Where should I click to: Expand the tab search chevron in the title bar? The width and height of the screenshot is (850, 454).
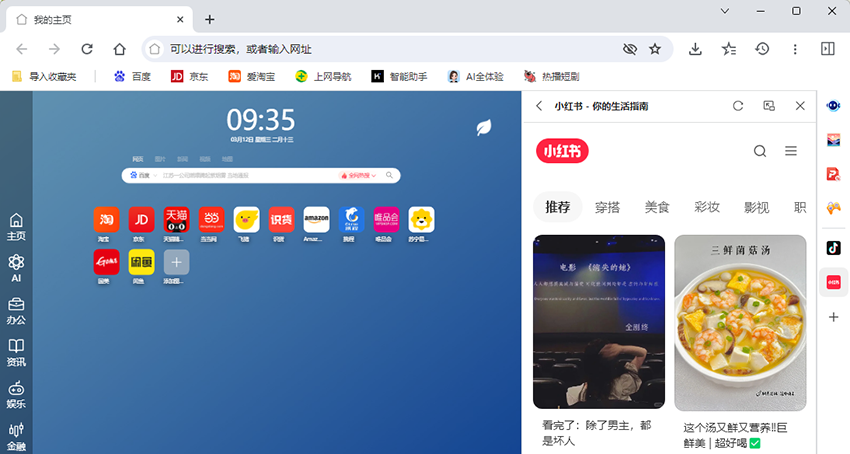tap(724, 11)
